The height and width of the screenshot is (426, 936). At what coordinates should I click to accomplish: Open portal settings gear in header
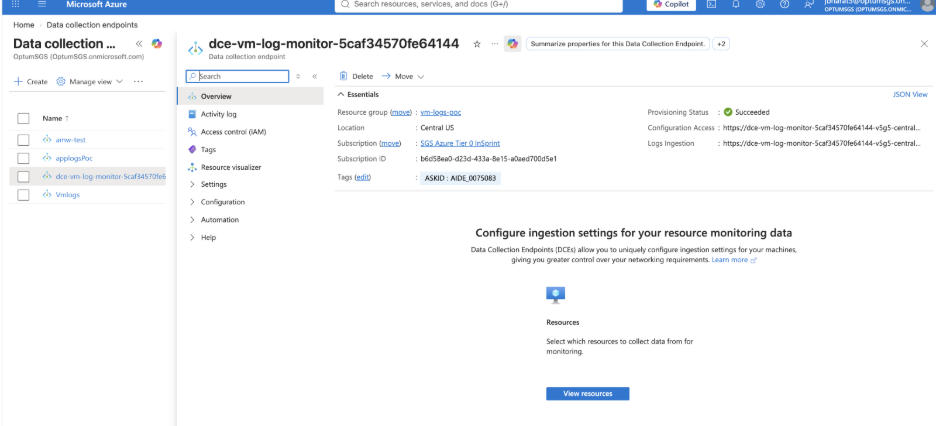(x=760, y=4)
